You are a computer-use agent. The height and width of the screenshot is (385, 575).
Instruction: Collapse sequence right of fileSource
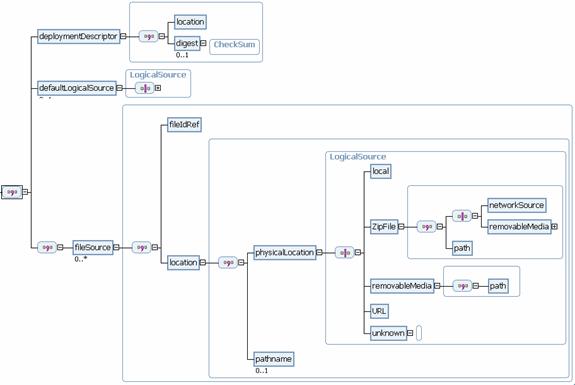point(155,248)
